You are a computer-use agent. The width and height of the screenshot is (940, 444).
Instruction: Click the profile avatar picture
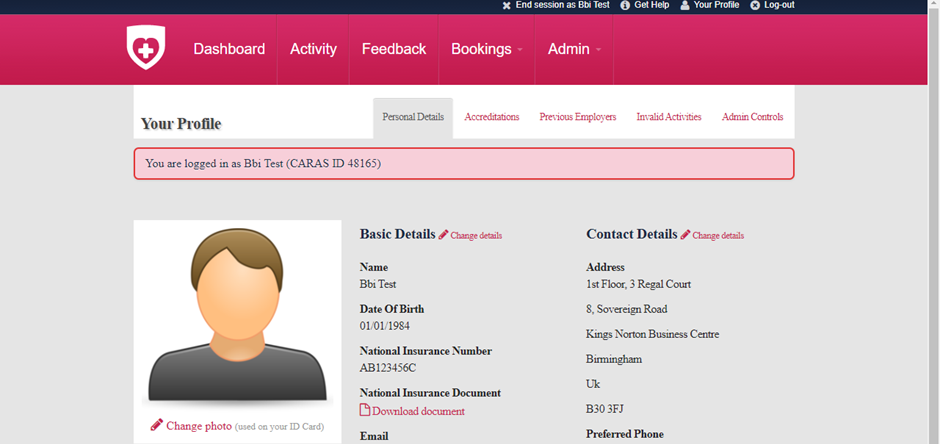pyautogui.click(x=237, y=316)
